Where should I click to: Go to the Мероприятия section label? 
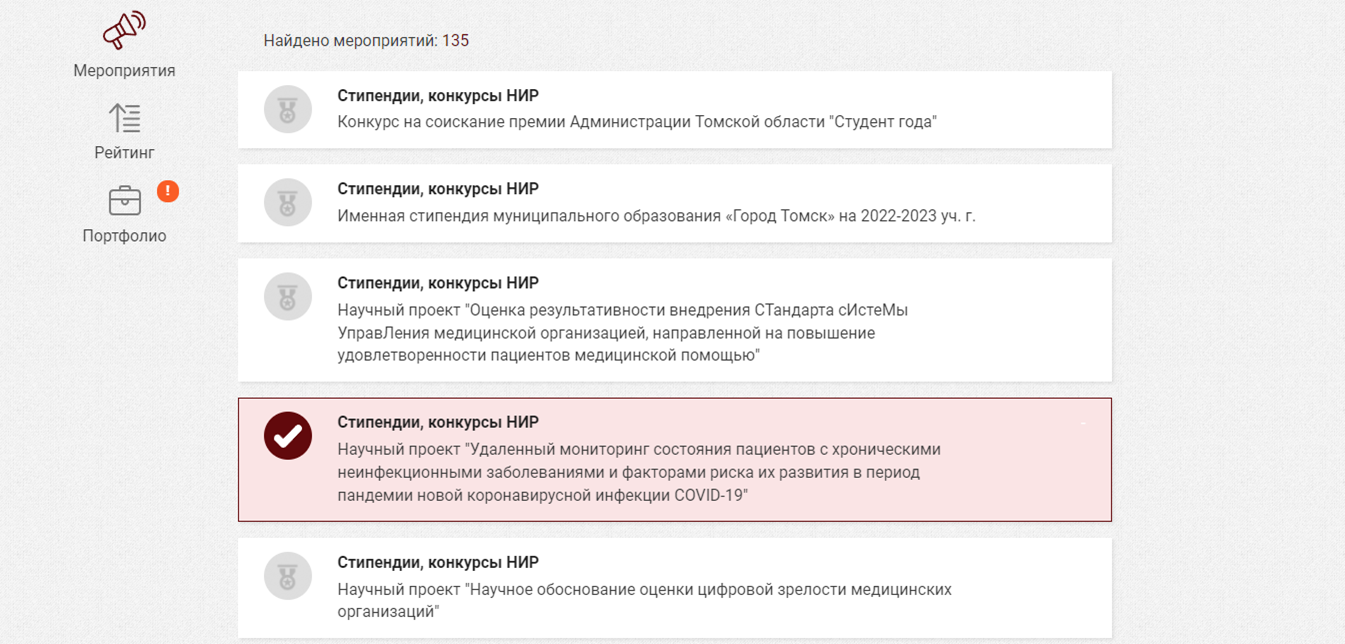click(124, 71)
